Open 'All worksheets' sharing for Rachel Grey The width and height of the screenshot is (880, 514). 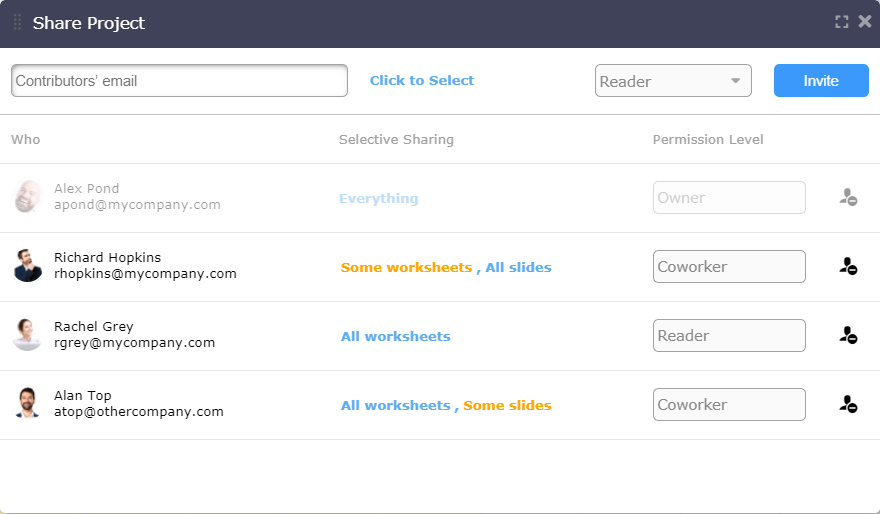click(x=396, y=337)
